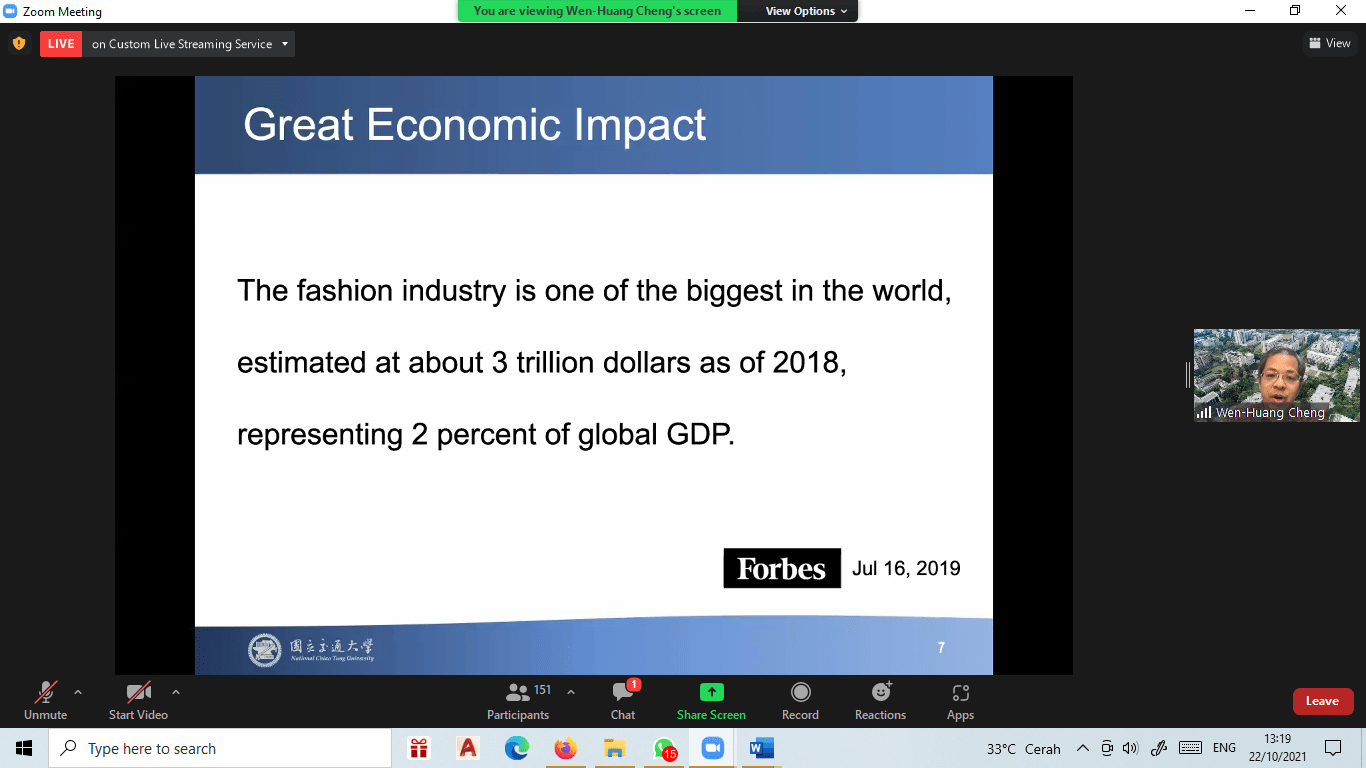Click the Windows search box
The height and width of the screenshot is (768, 1366).
220,748
